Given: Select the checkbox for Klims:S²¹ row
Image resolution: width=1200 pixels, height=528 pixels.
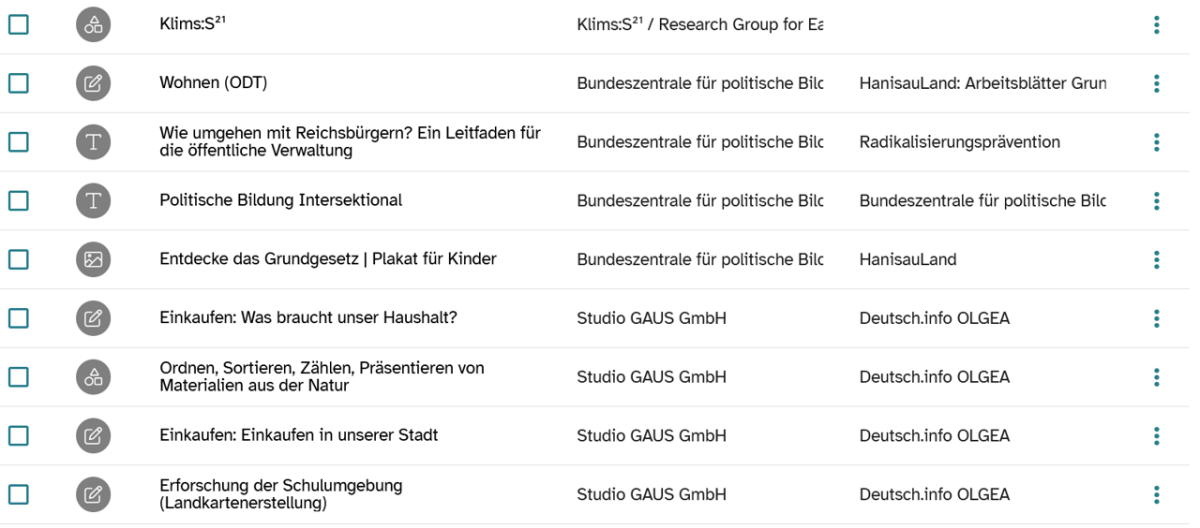Looking at the screenshot, I should coord(19,25).
